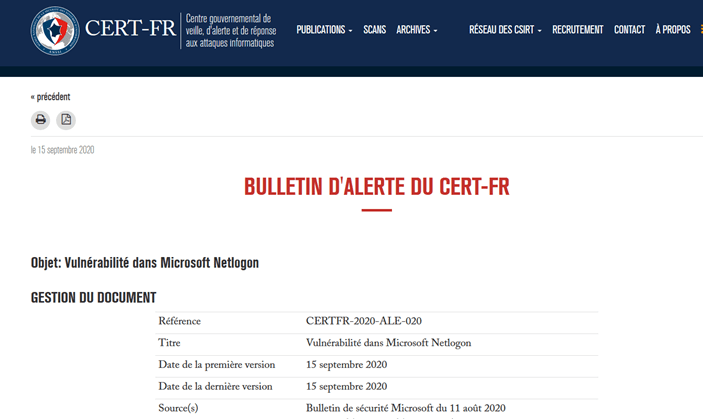Viewport: 703px width, 419px height.
Task: Go to the Scans menu item
Action: 375,30
